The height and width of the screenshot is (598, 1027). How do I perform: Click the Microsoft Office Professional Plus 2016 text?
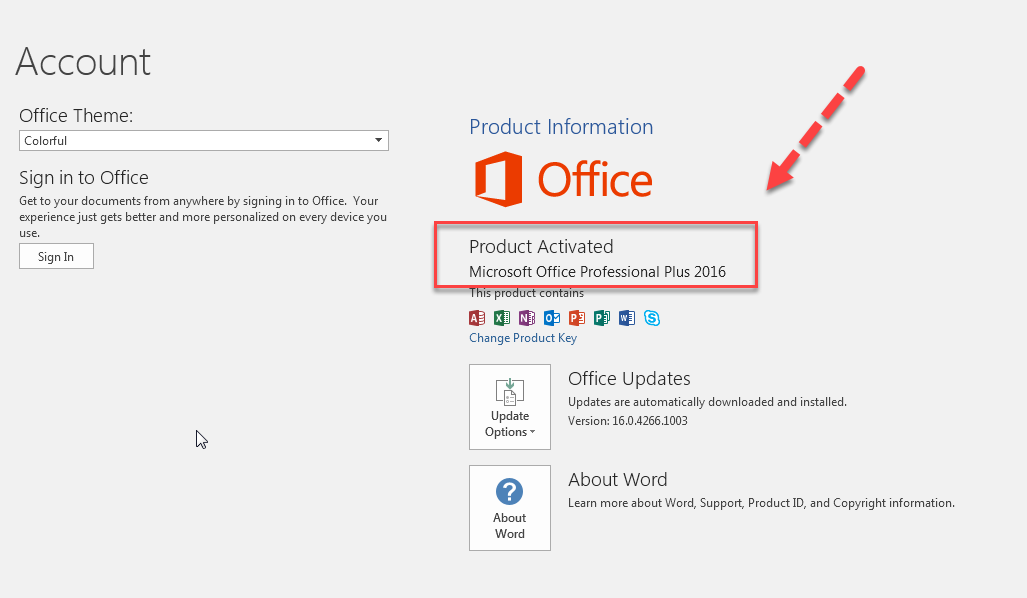pyautogui.click(x=597, y=272)
